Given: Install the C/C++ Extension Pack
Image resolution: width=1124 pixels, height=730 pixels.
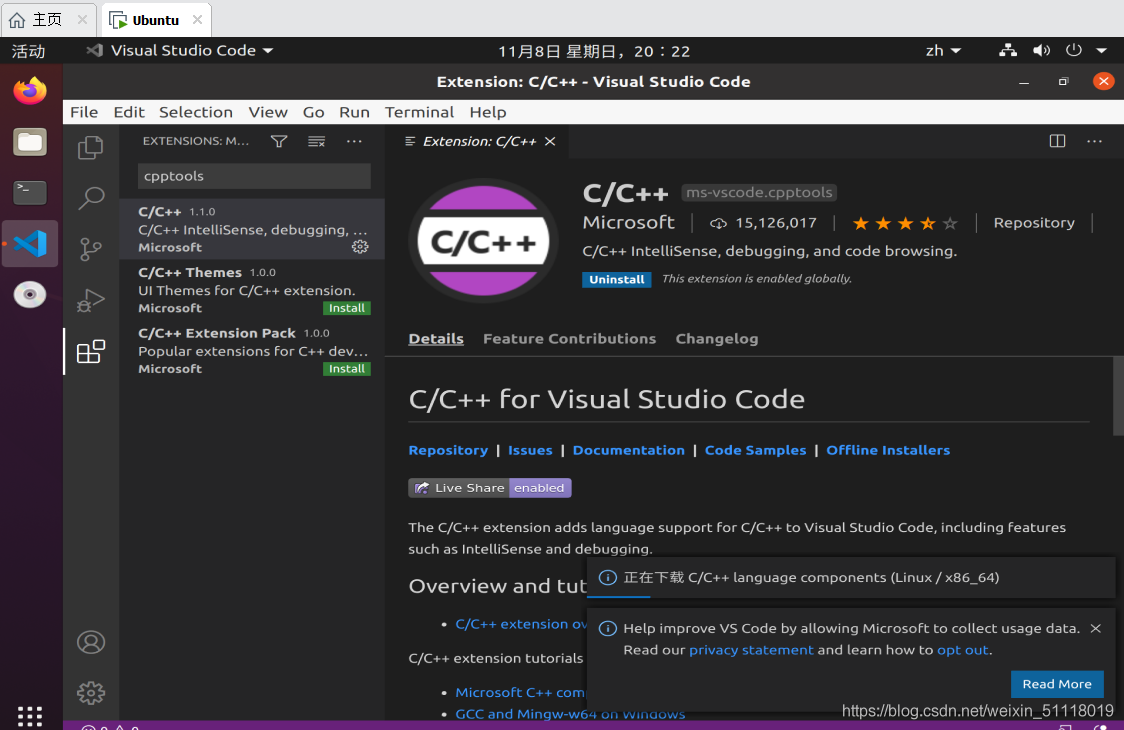Looking at the screenshot, I should pyautogui.click(x=347, y=369).
